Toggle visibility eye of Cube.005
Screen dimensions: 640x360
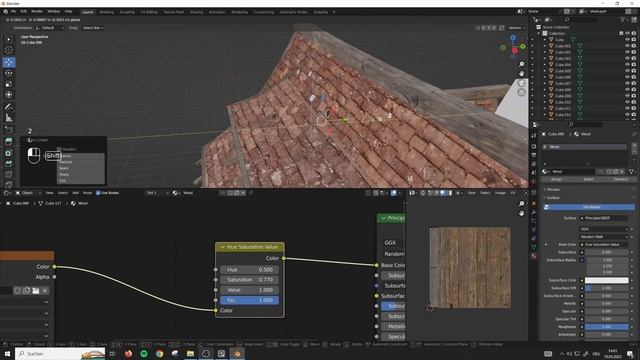click(x=627, y=71)
